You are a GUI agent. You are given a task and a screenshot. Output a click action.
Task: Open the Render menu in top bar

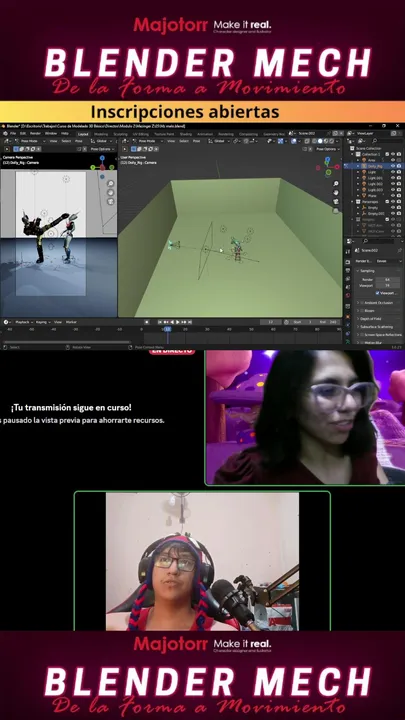(35, 133)
